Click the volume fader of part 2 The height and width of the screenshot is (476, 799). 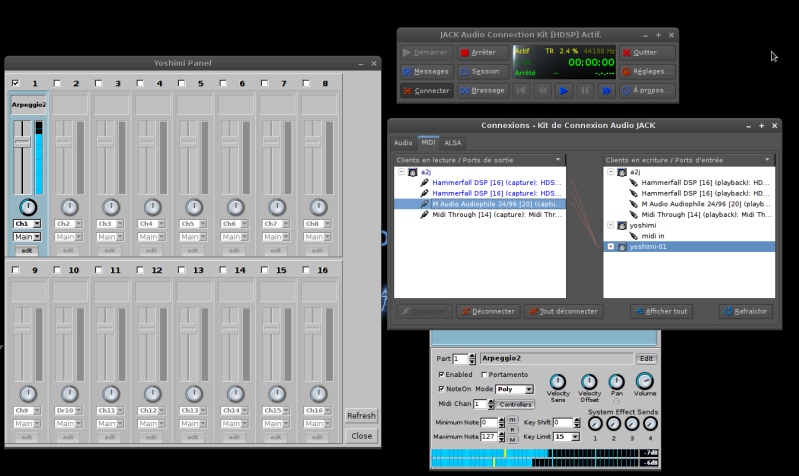[64, 142]
